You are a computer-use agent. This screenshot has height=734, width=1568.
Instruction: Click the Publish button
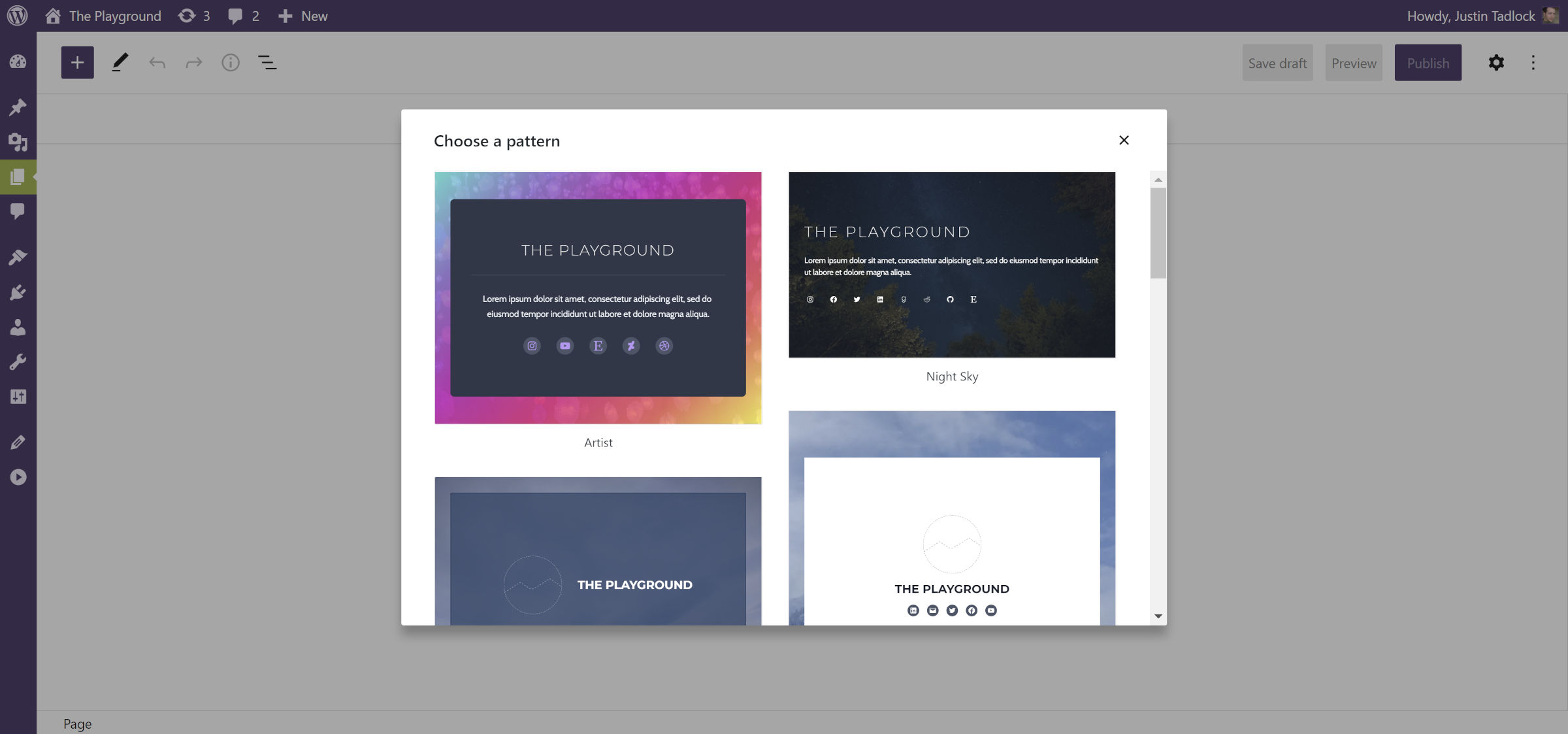pos(1428,62)
